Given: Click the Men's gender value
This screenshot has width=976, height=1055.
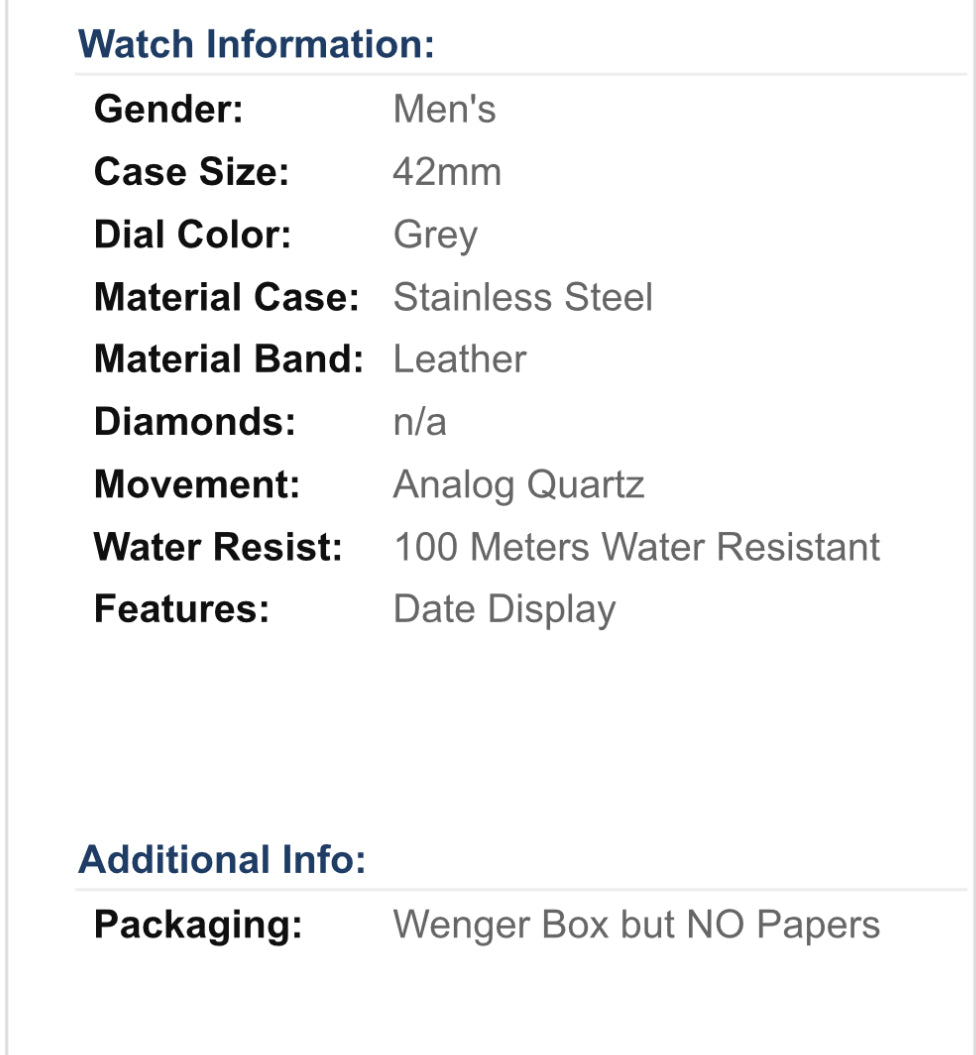Looking at the screenshot, I should [444, 109].
